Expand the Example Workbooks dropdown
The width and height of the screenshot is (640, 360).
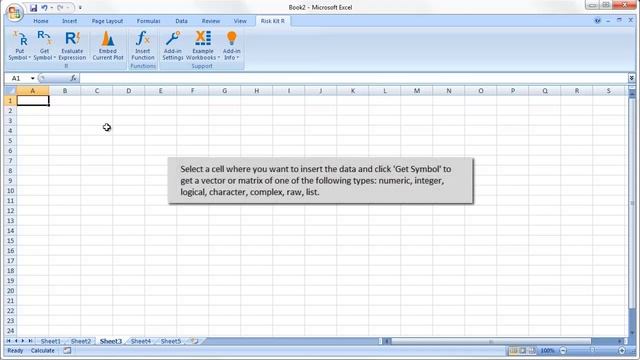point(218,58)
